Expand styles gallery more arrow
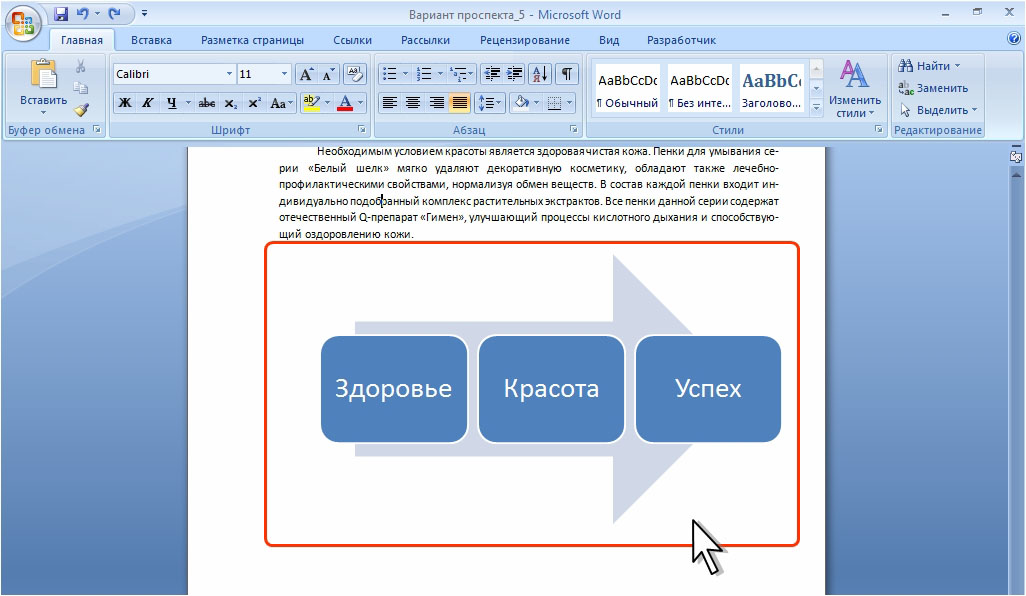 click(x=816, y=107)
